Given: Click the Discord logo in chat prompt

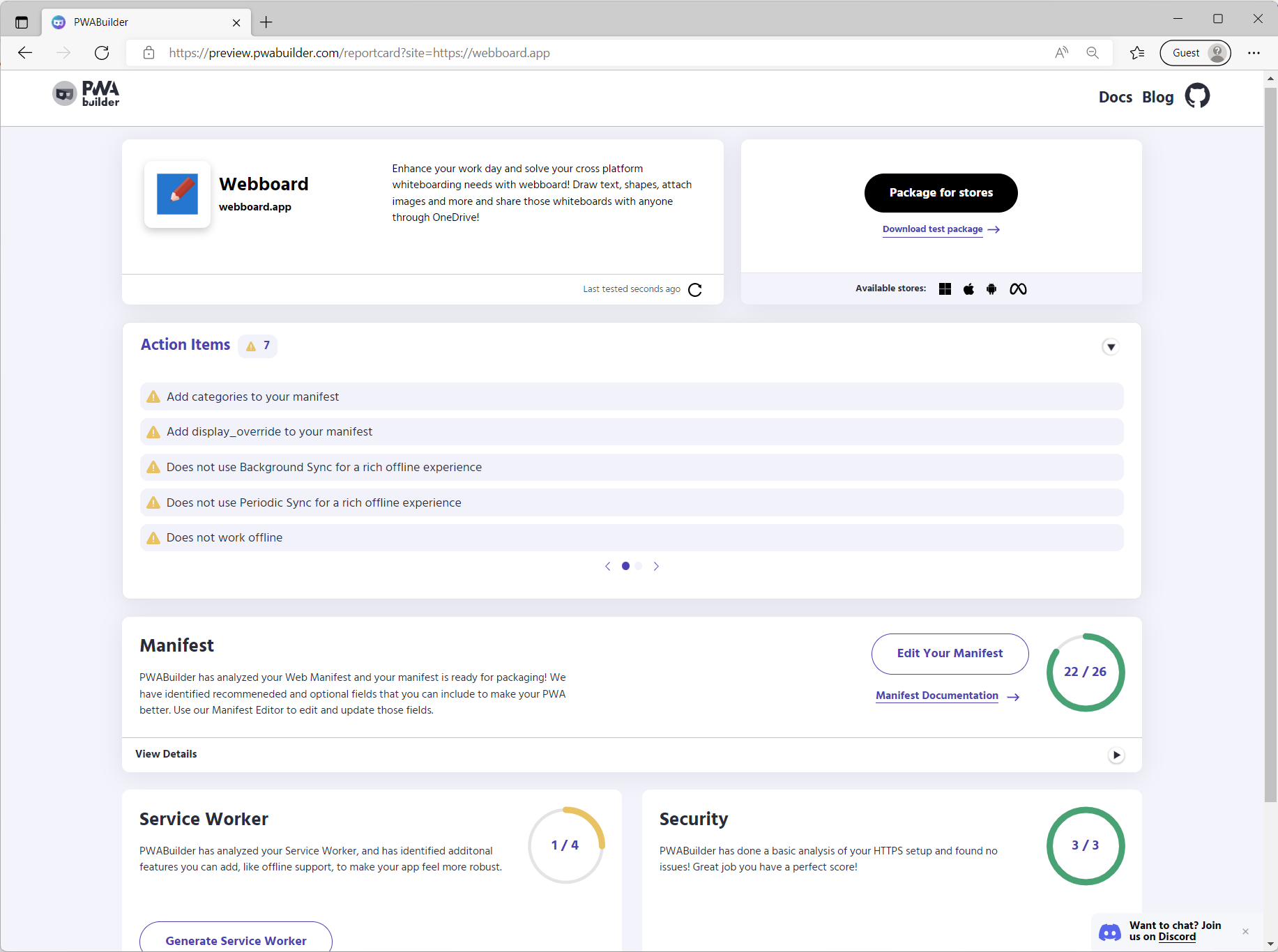Looking at the screenshot, I should (1109, 932).
